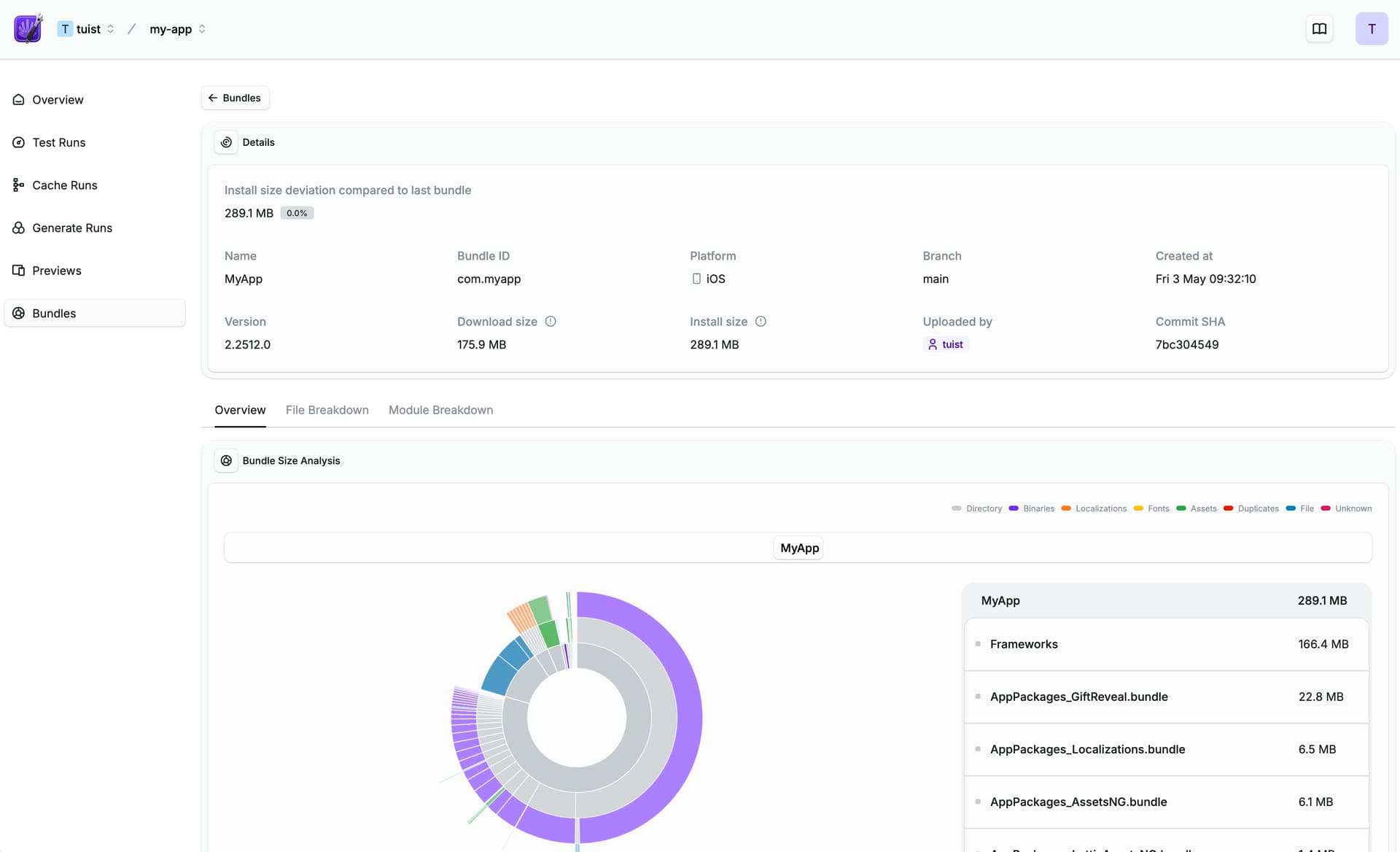This screenshot has width=1400, height=852.
Task: Click the Directory legend swatch
Action: point(957,508)
